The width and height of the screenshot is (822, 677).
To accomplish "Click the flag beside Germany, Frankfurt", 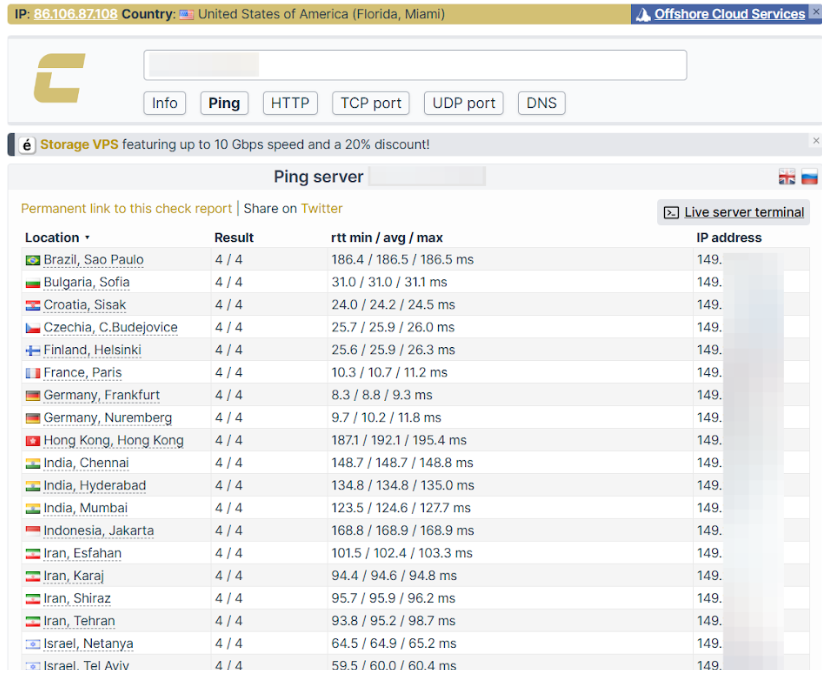I will 33,395.
